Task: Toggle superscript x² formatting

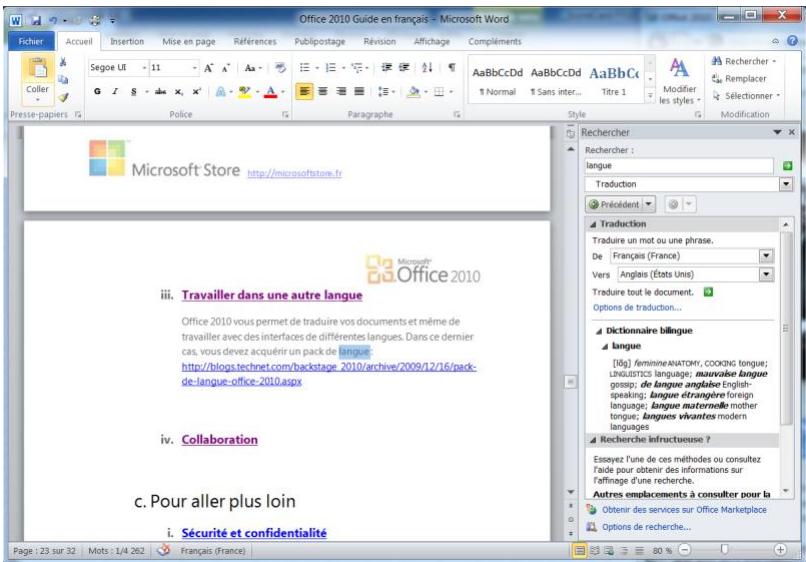Action: click(x=196, y=92)
